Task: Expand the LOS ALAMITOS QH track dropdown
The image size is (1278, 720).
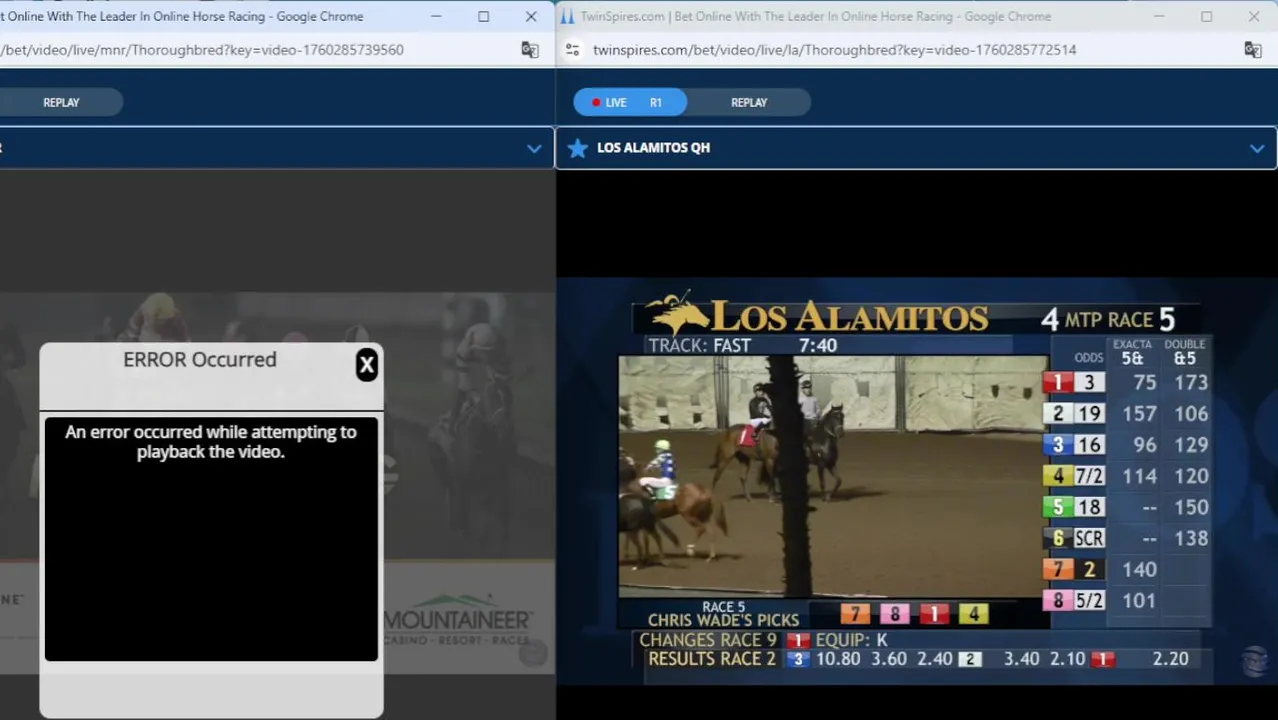Action: click(1257, 148)
